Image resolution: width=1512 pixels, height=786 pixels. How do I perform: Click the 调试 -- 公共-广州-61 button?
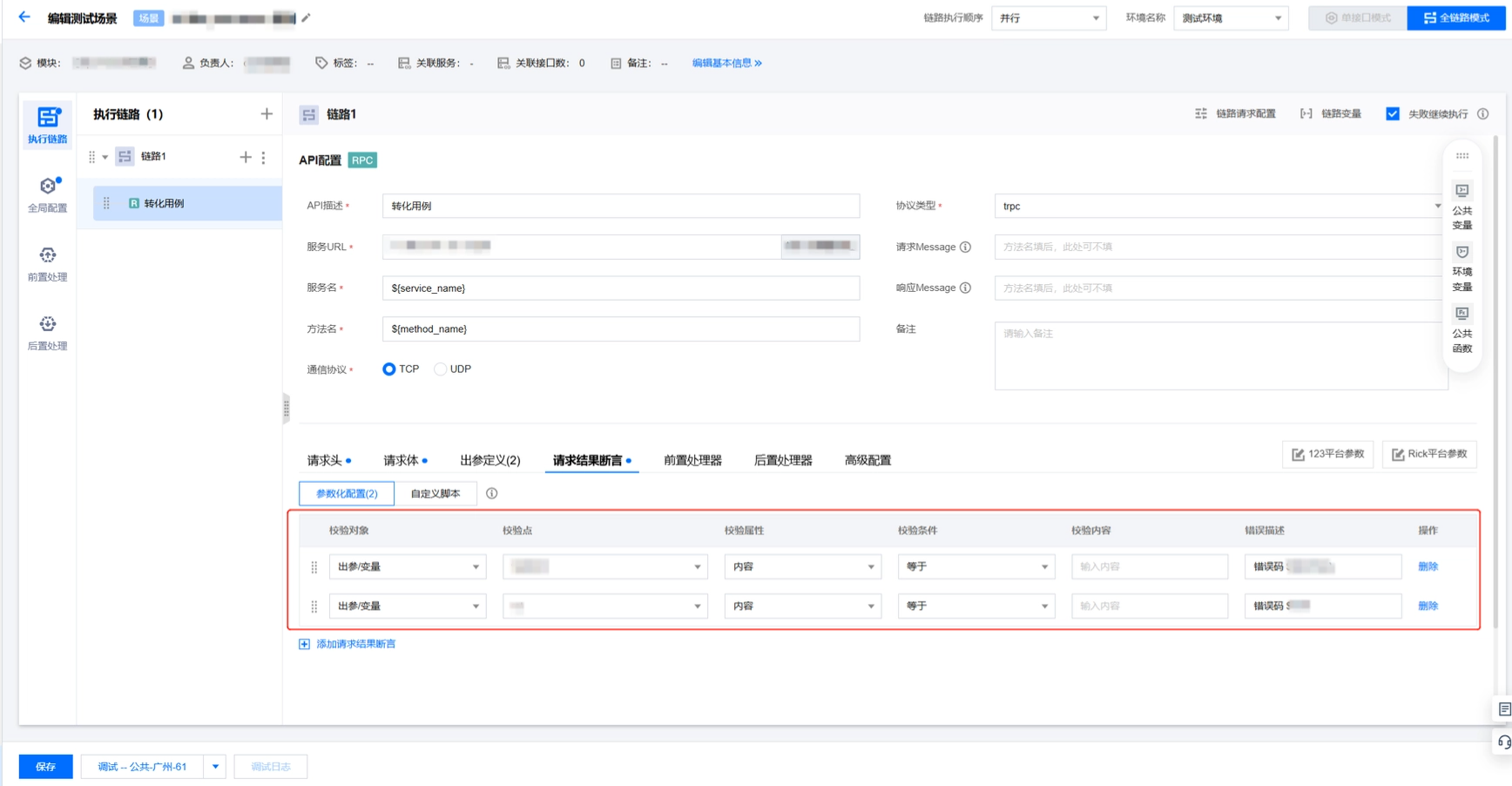142,767
